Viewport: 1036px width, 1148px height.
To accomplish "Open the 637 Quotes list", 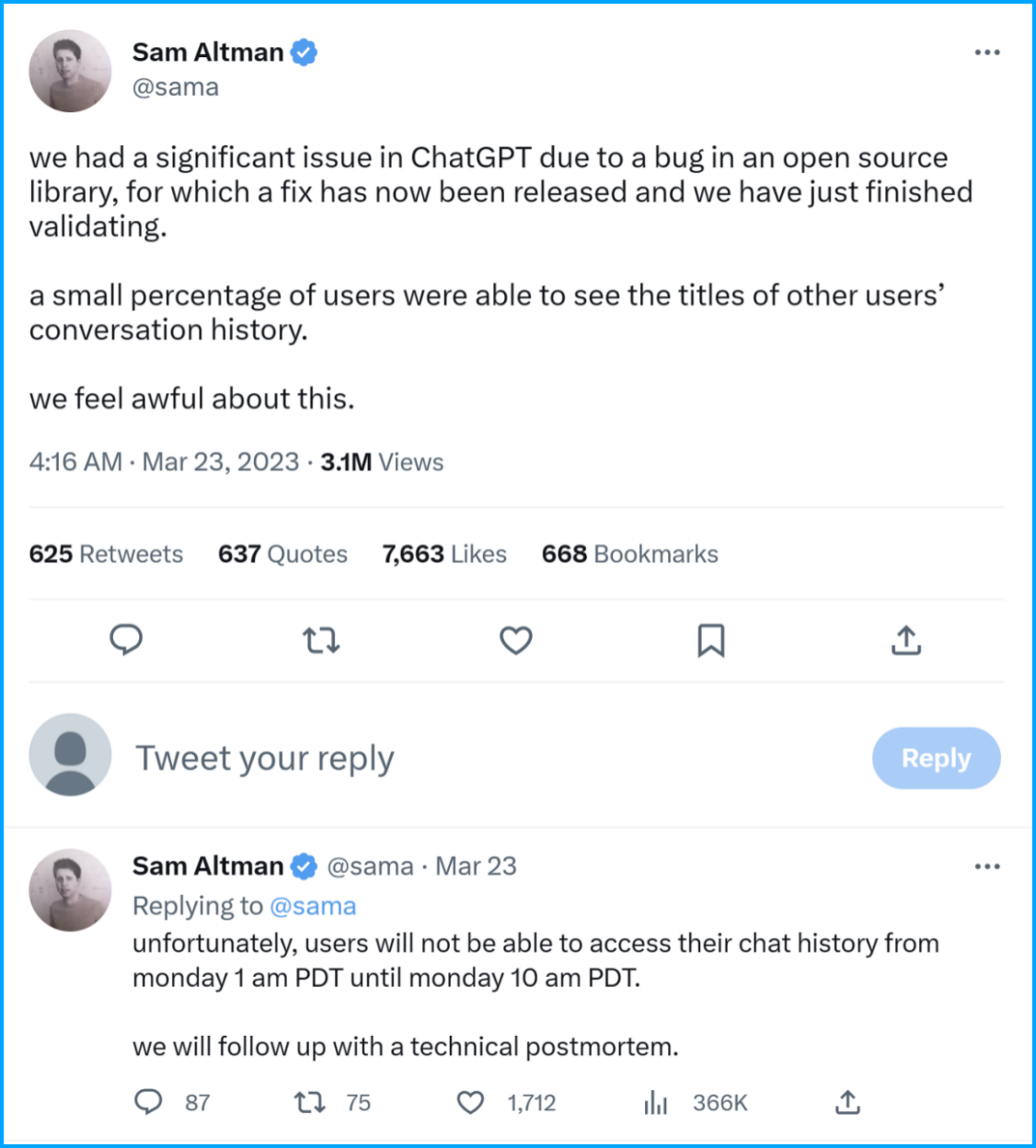I will (282, 554).
